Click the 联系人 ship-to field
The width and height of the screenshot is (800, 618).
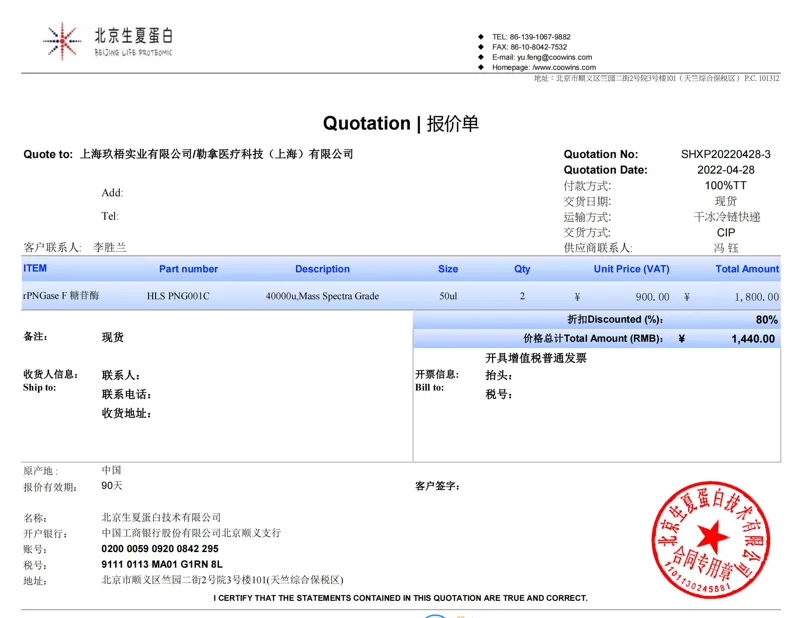tap(120, 376)
